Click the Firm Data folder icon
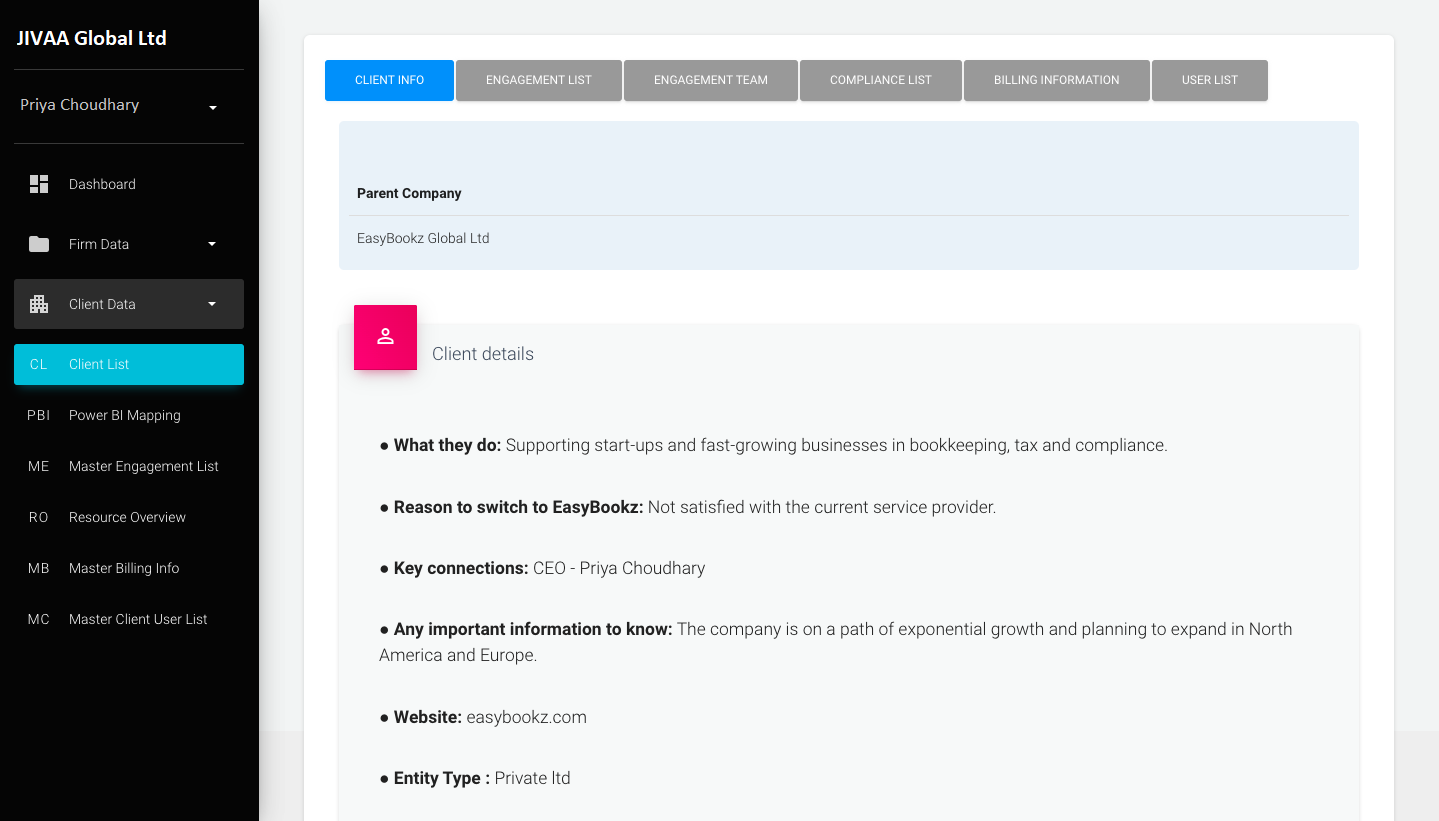Viewport: 1439px width, 821px height. 39,244
